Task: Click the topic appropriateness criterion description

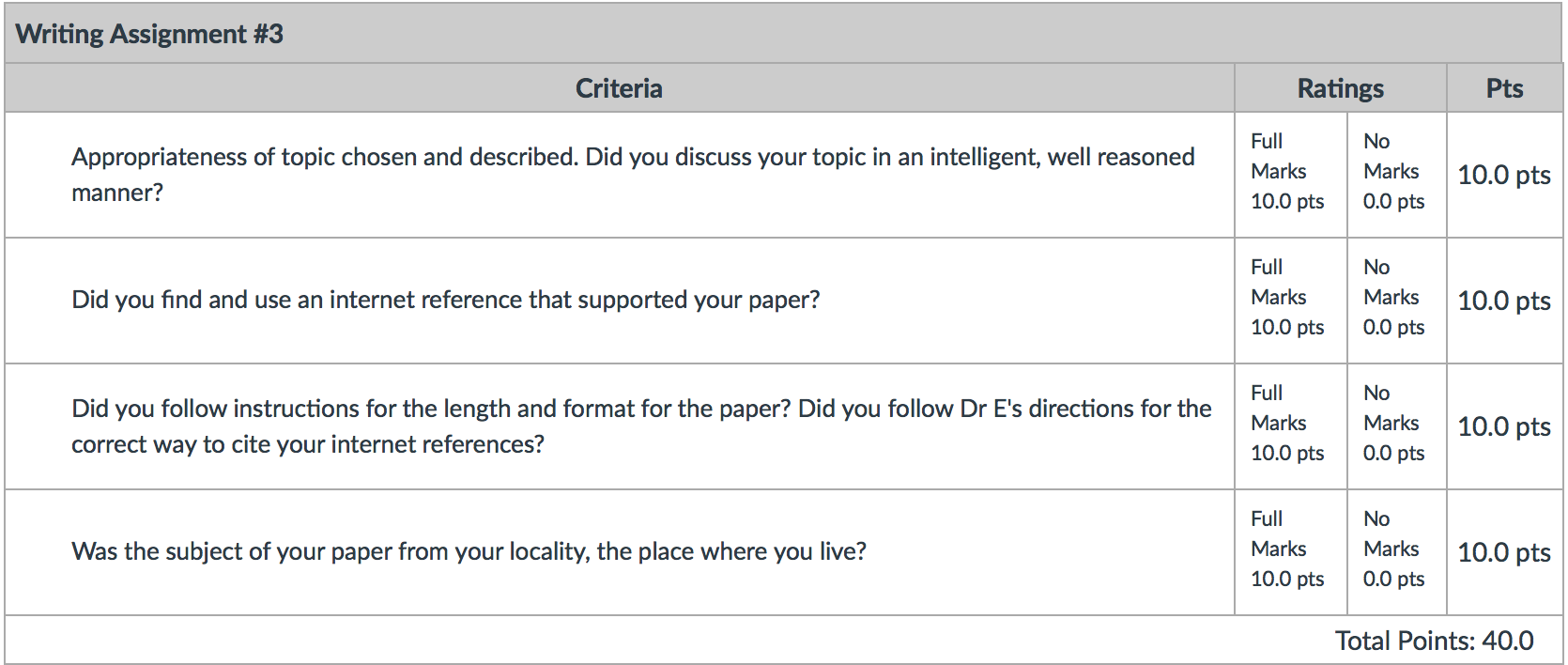Action: 632,174
